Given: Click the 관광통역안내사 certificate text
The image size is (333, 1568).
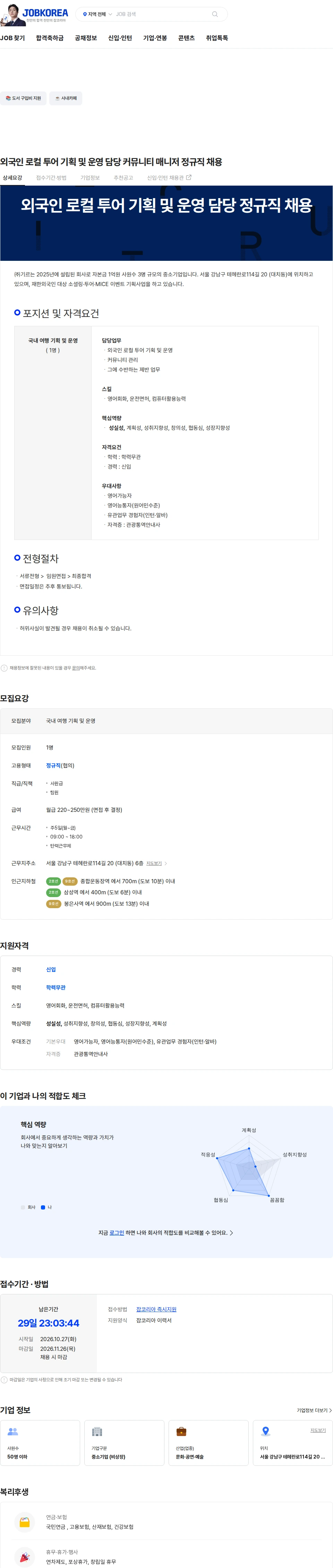Looking at the screenshot, I should point(90,1054).
